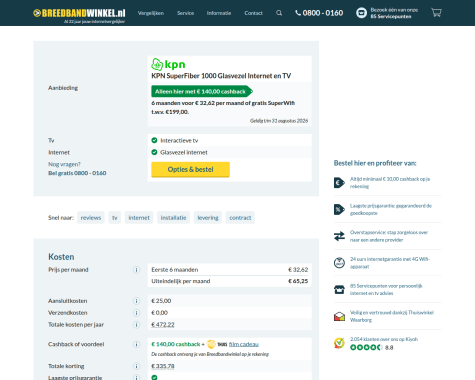Image resolution: width=475 pixels, height=380 pixels.
Task: Show info for Verzendkosten
Action: click(136, 313)
